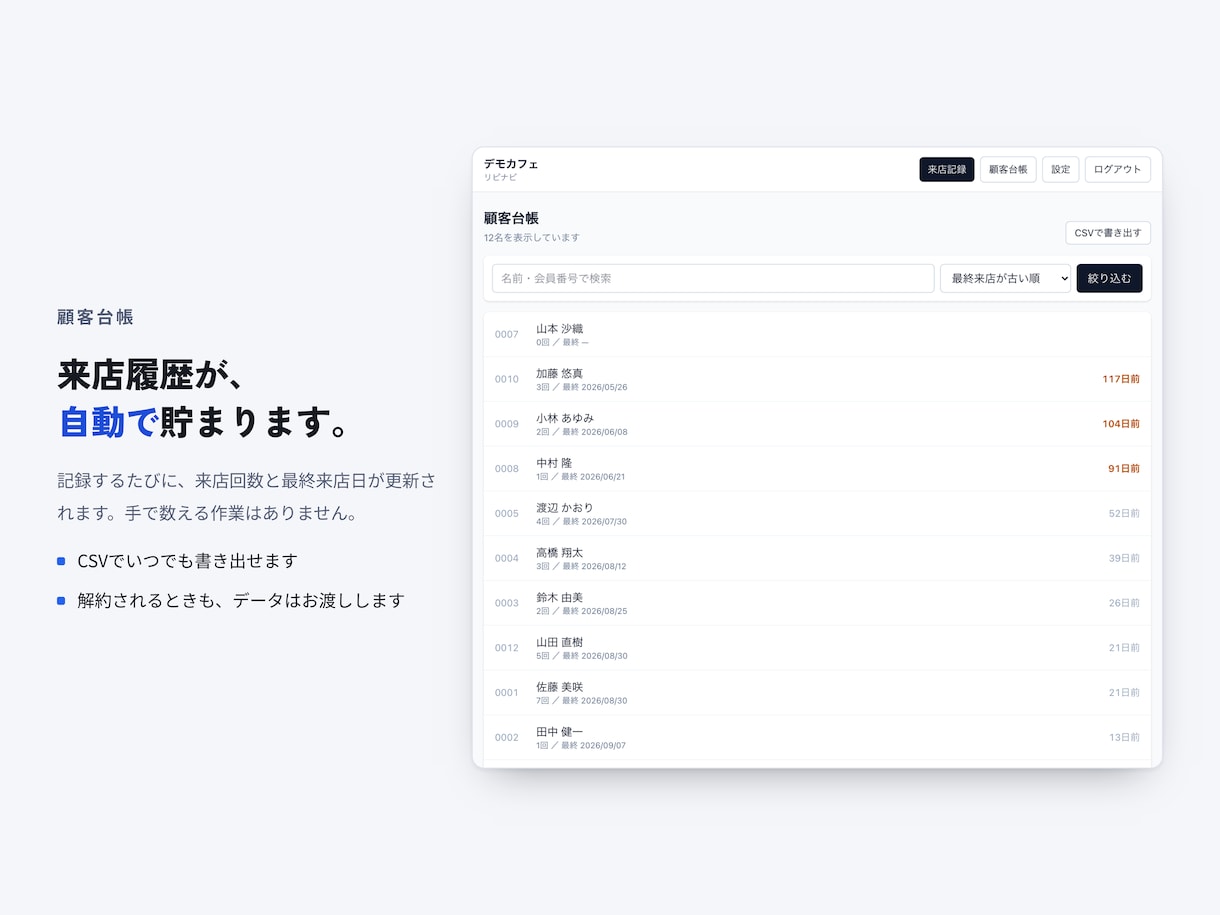Click member number 0001
Image resolution: width=1220 pixels, height=915 pixels.
click(x=507, y=693)
